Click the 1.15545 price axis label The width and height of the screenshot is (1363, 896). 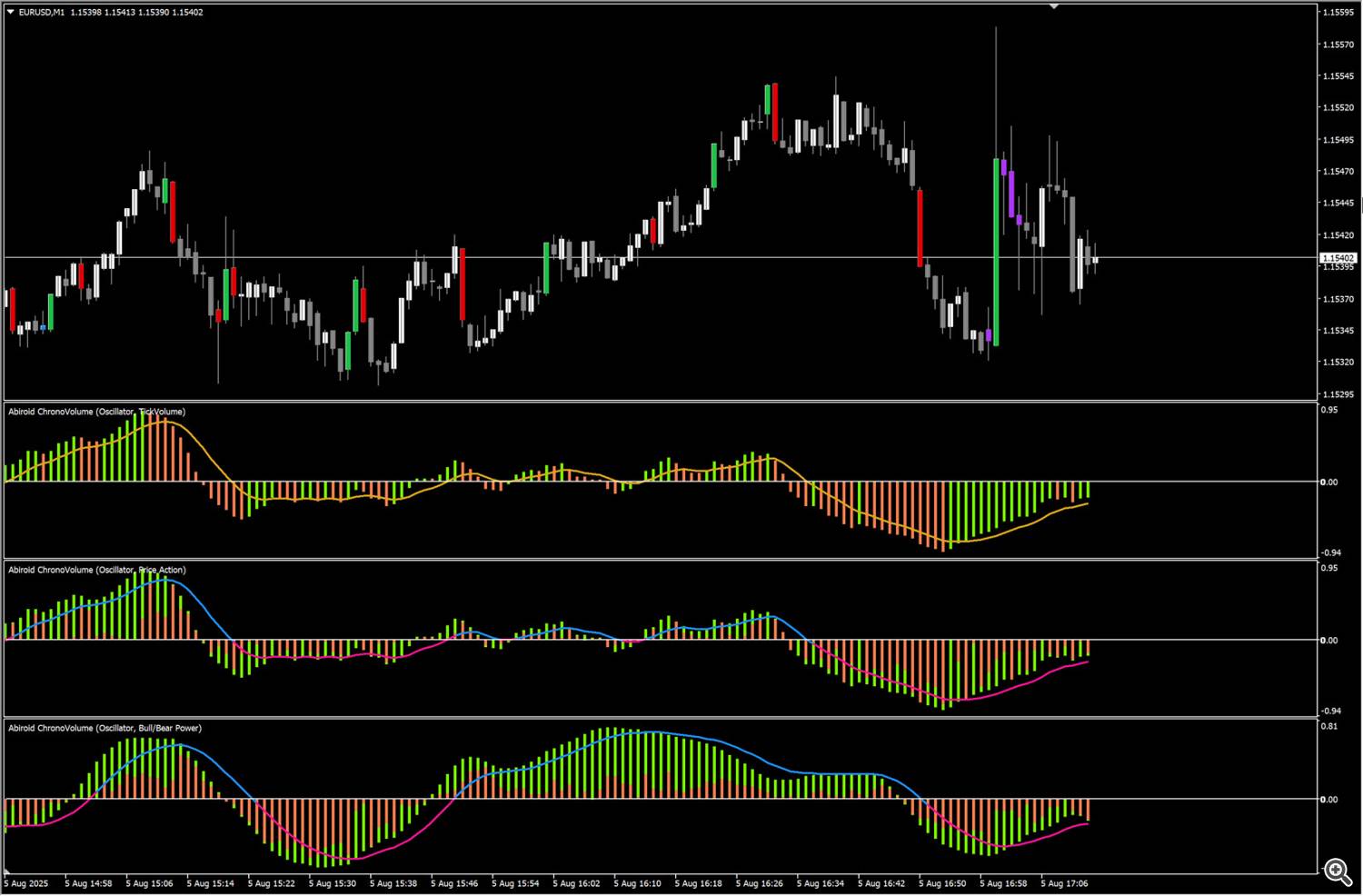tap(1338, 76)
